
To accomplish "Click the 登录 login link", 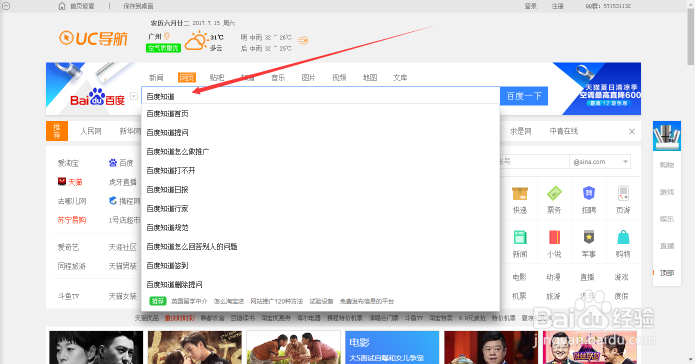I will (531, 6).
